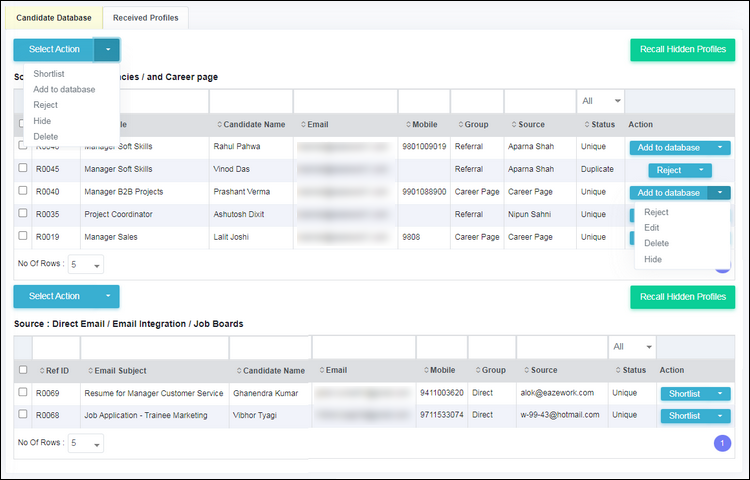This screenshot has height=480, width=750.
Task: Sort upper table by Group column
Action: click(x=473, y=124)
